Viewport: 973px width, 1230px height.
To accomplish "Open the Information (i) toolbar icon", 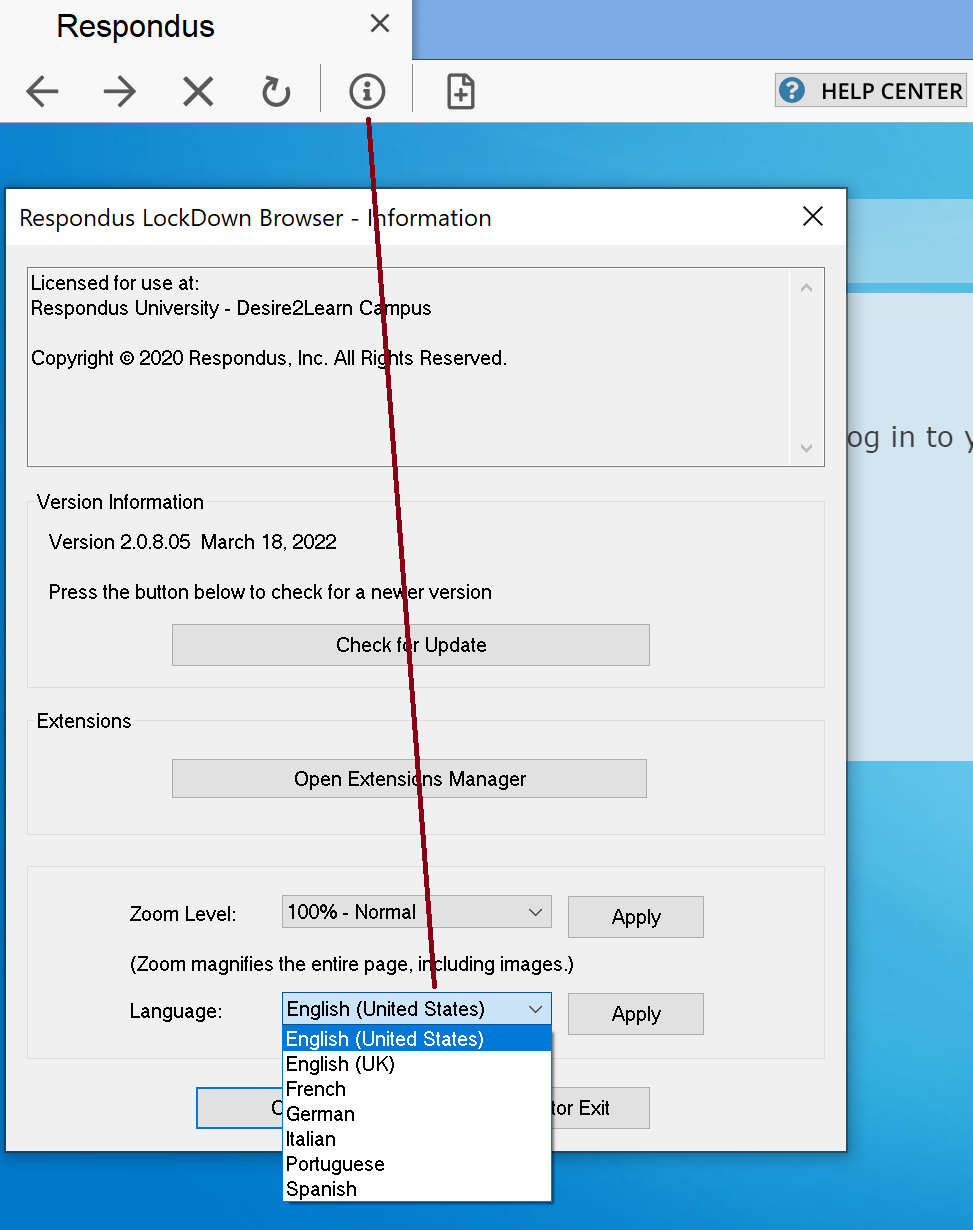I will click(x=367, y=92).
